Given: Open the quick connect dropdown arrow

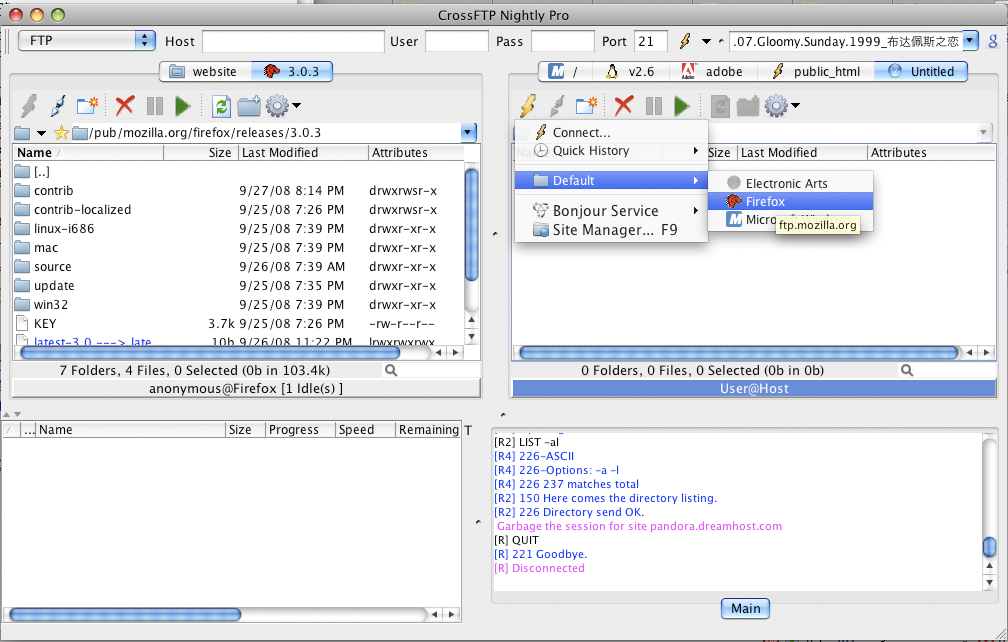Looking at the screenshot, I should coord(706,42).
